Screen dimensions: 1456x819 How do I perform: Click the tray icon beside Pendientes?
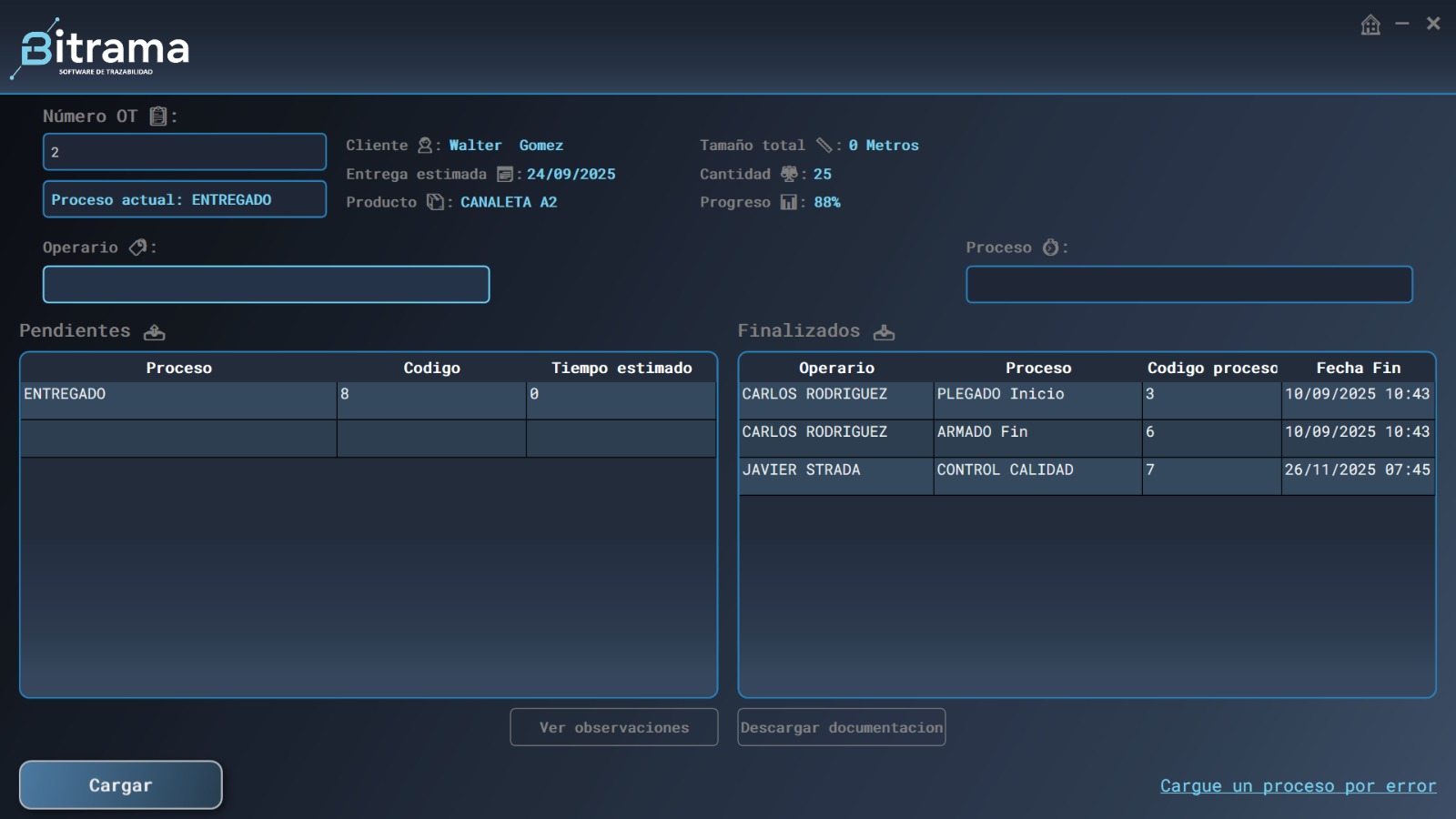point(155,332)
